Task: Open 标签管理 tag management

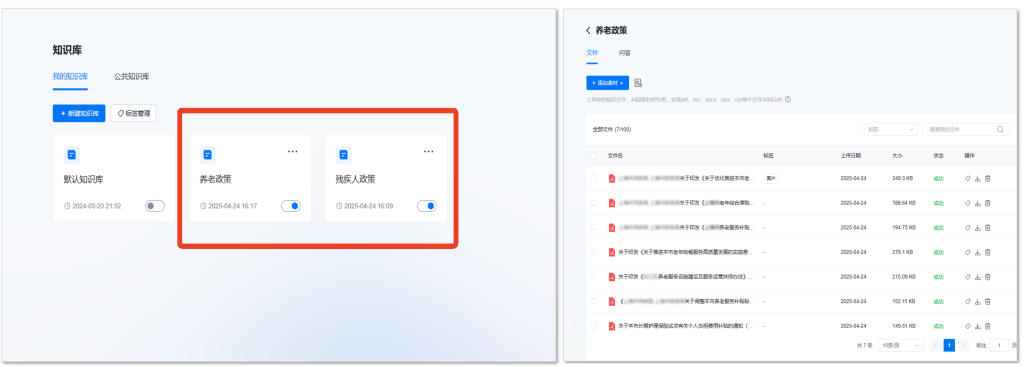Action: point(134,113)
